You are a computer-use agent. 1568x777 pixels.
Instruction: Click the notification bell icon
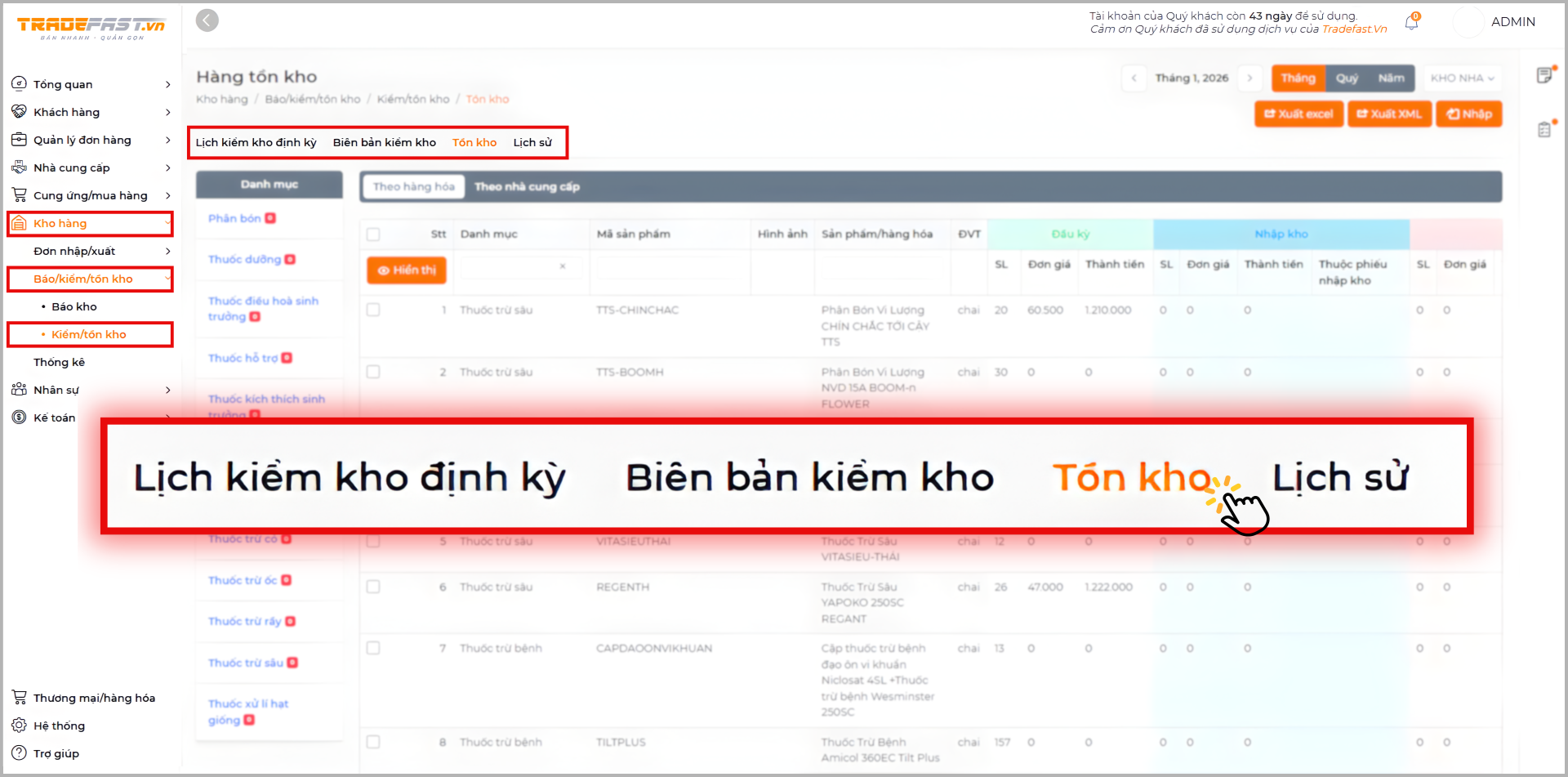click(x=1411, y=23)
